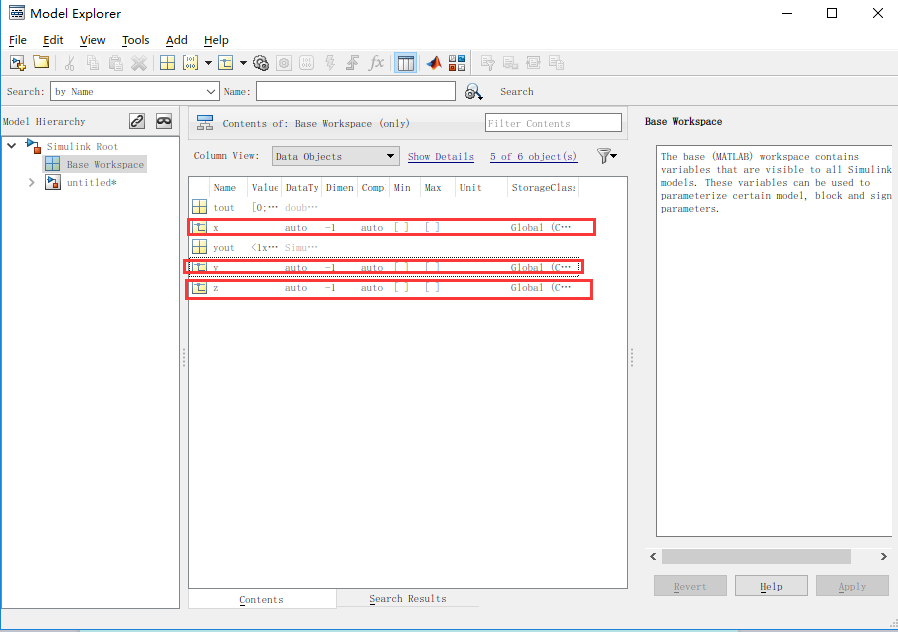Switch to the Search Results tab
This screenshot has height=632, width=898.
(x=408, y=598)
